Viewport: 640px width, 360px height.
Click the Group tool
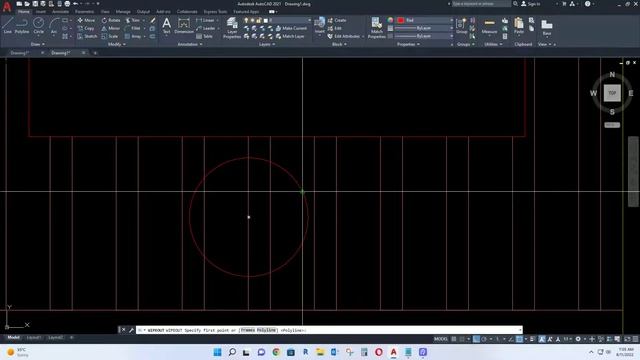[x=461, y=26]
